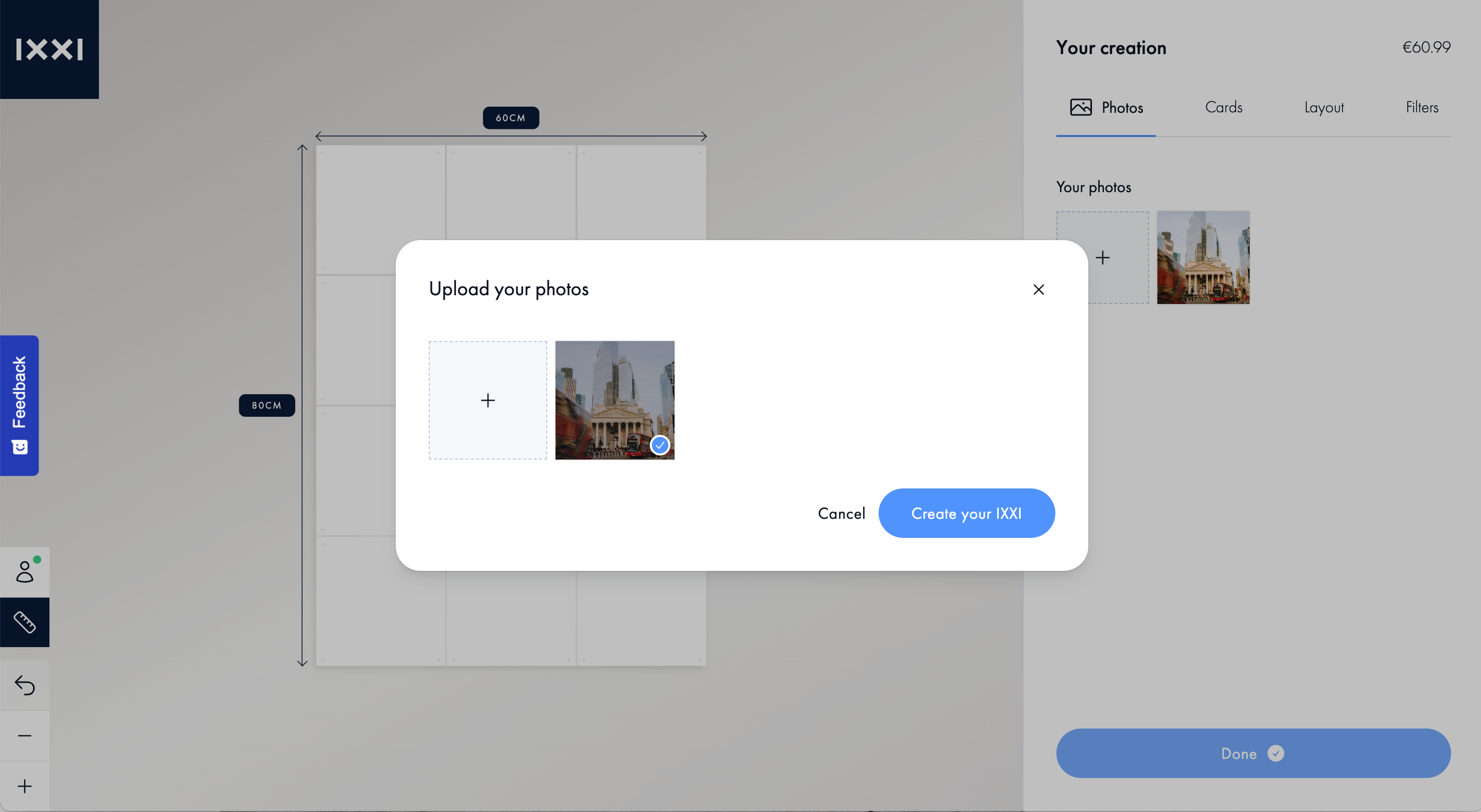Open the Layout tab
Image resolution: width=1481 pixels, height=812 pixels.
click(x=1323, y=108)
